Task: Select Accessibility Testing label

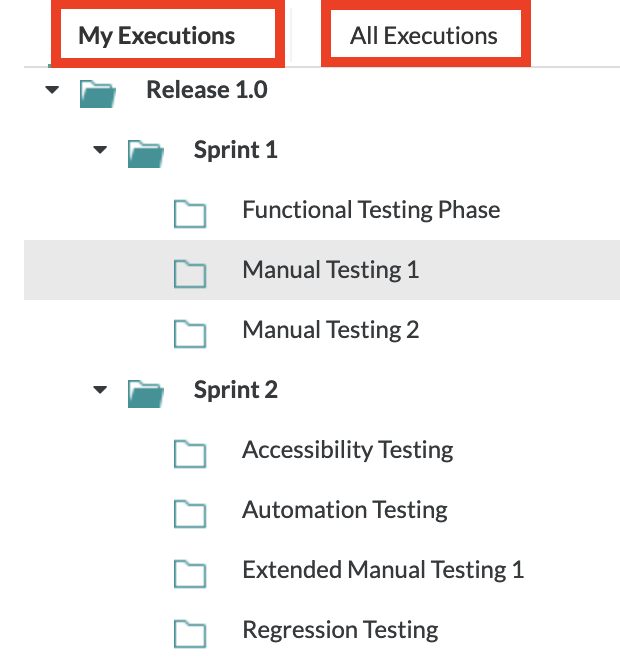Action: click(x=347, y=450)
